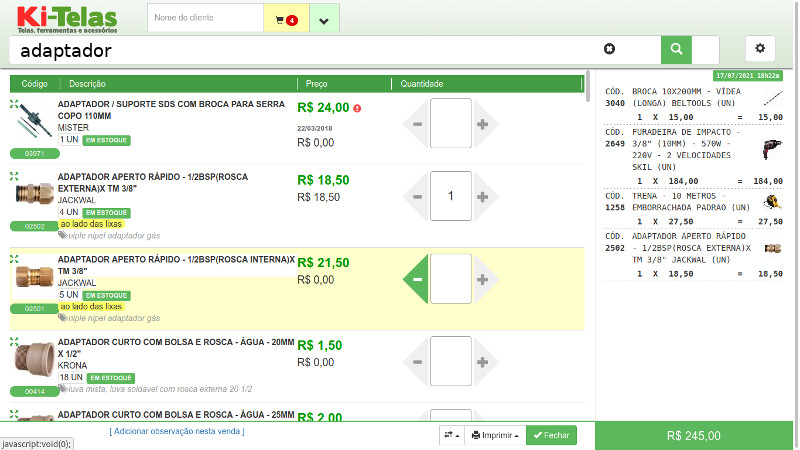Click tape measure thumbnail in cart
Screen dimensions: 800x450
[772, 202]
